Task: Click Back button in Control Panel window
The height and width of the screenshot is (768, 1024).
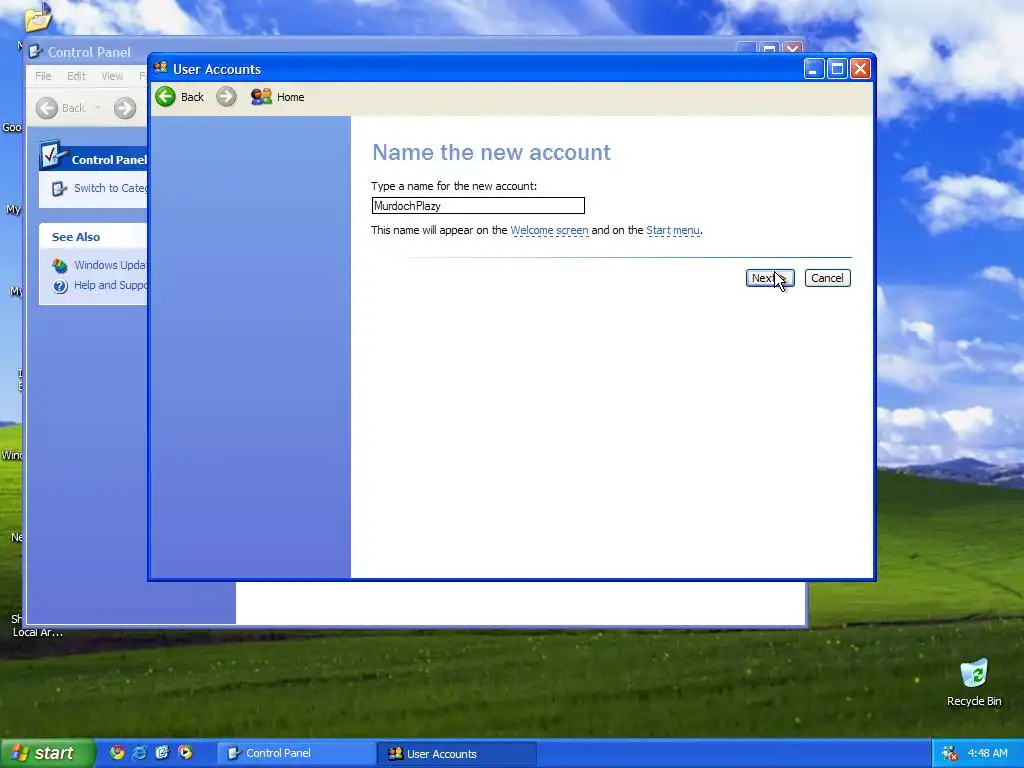Action: click(x=60, y=108)
